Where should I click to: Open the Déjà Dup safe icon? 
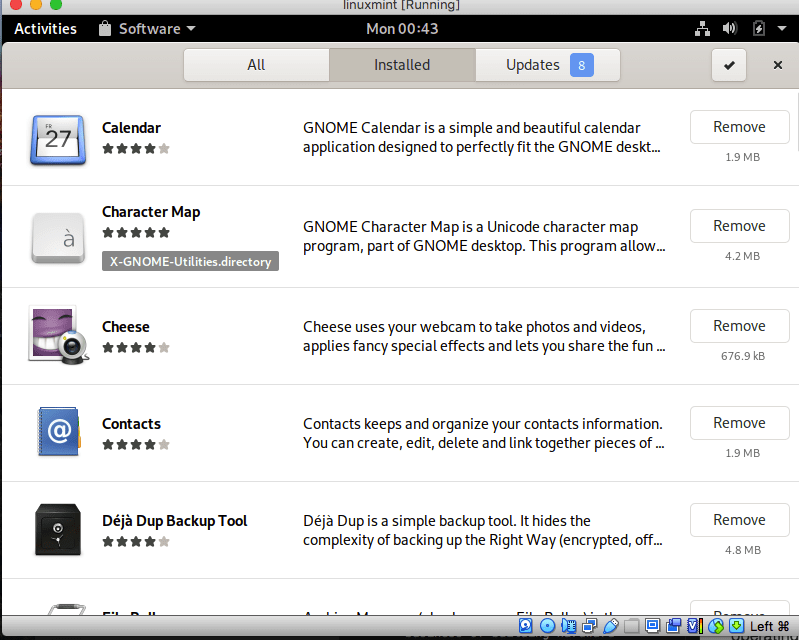pos(58,529)
